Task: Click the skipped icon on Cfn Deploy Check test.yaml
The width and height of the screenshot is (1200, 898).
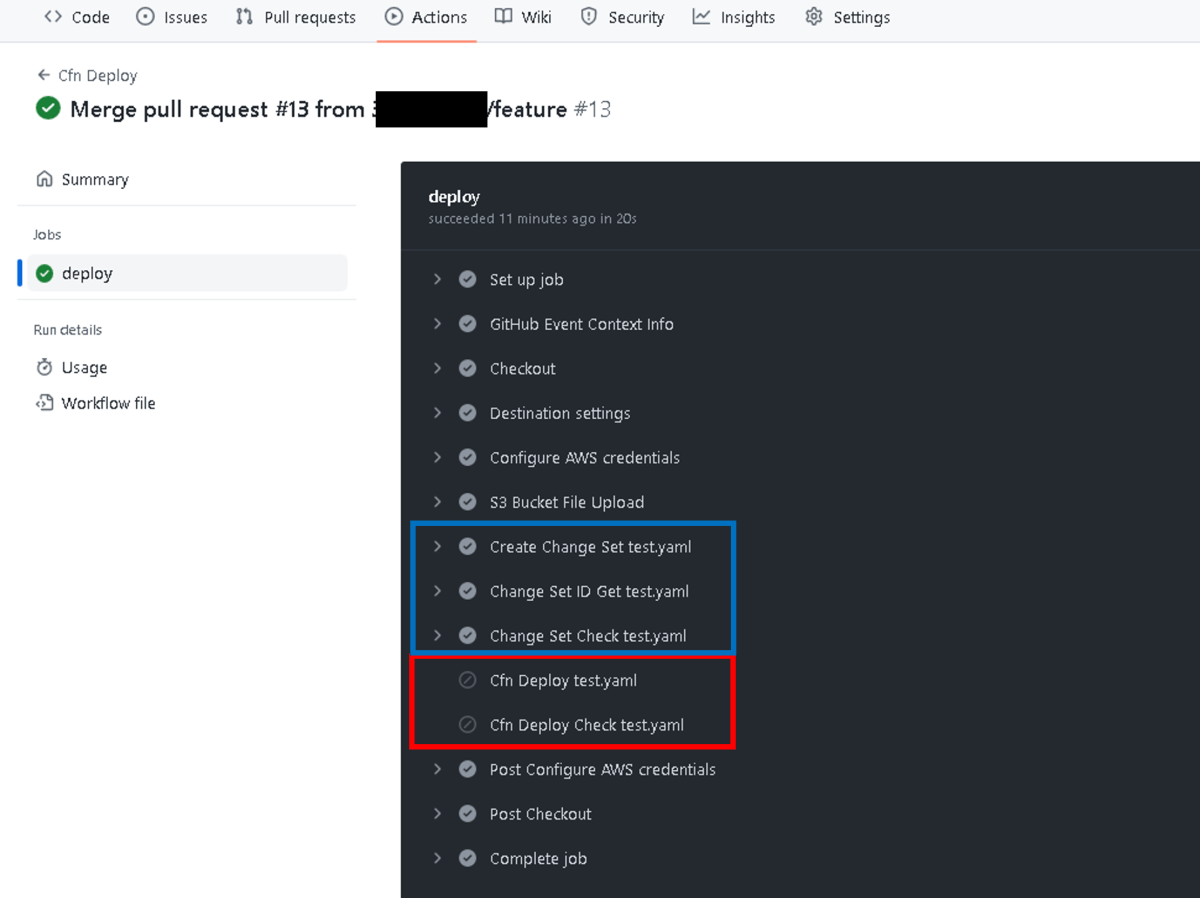Action: 467,724
